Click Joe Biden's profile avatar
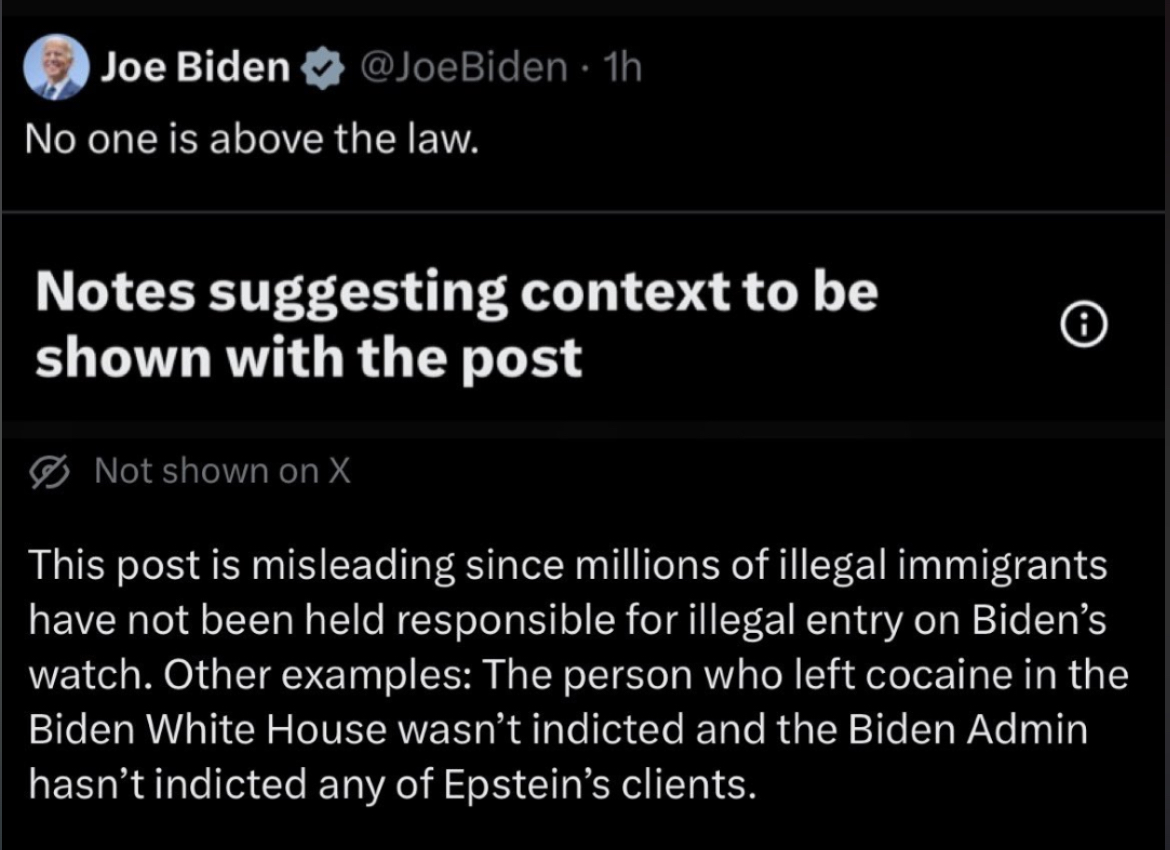The image size is (1170, 850). tap(59, 67)
